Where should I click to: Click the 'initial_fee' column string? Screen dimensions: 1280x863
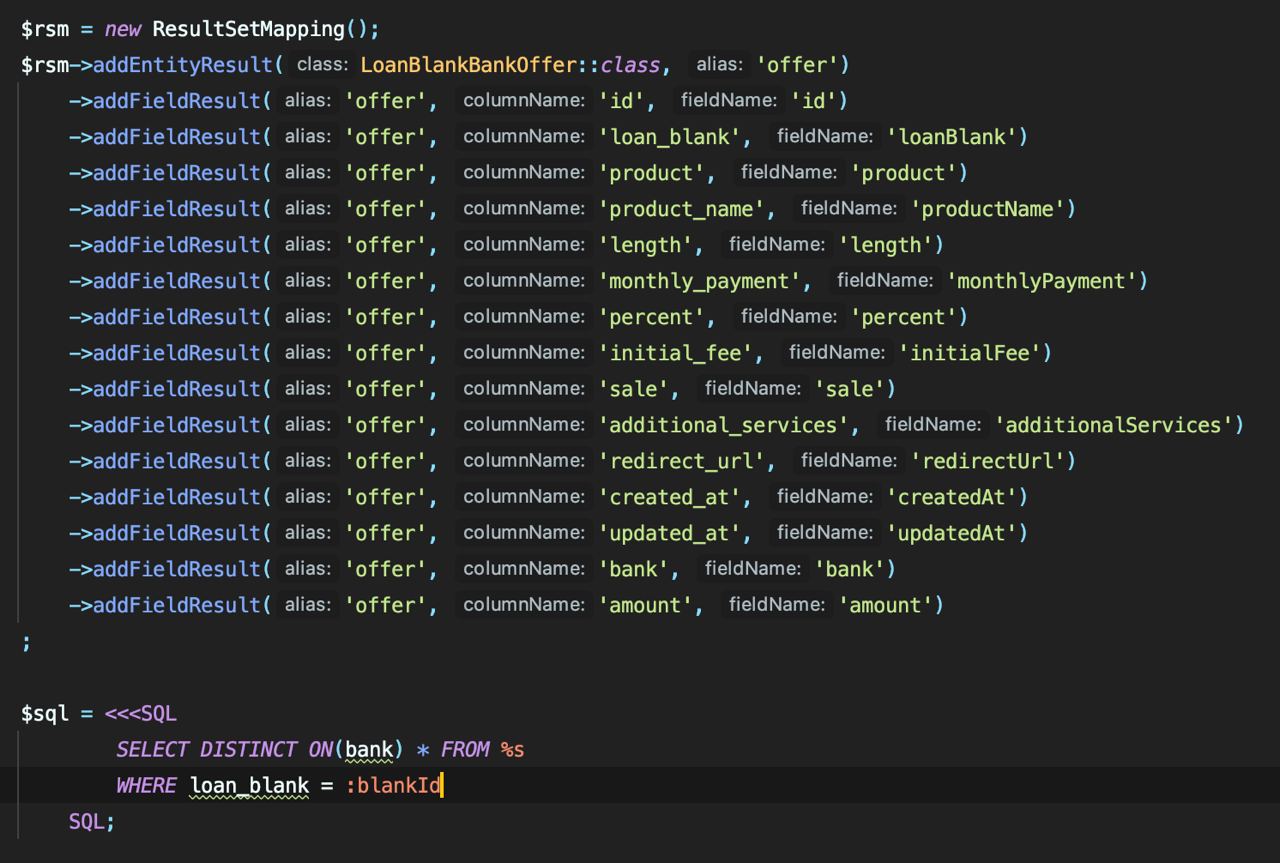[675, 353]
